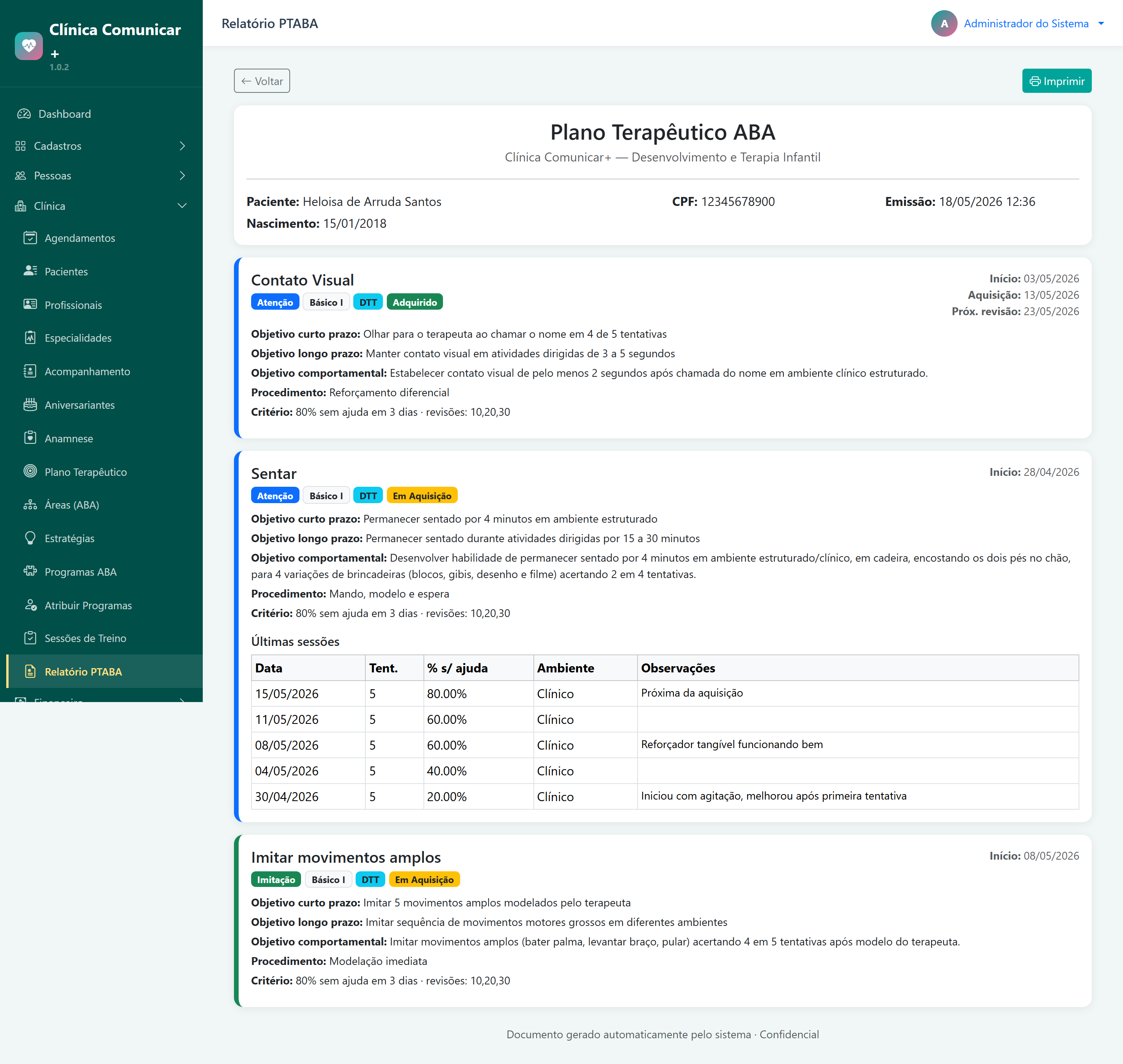This screenshot has width=1123, height=1064.
Task: Click the Clínica Comunicar heart logo
Action: coord(29,46)
